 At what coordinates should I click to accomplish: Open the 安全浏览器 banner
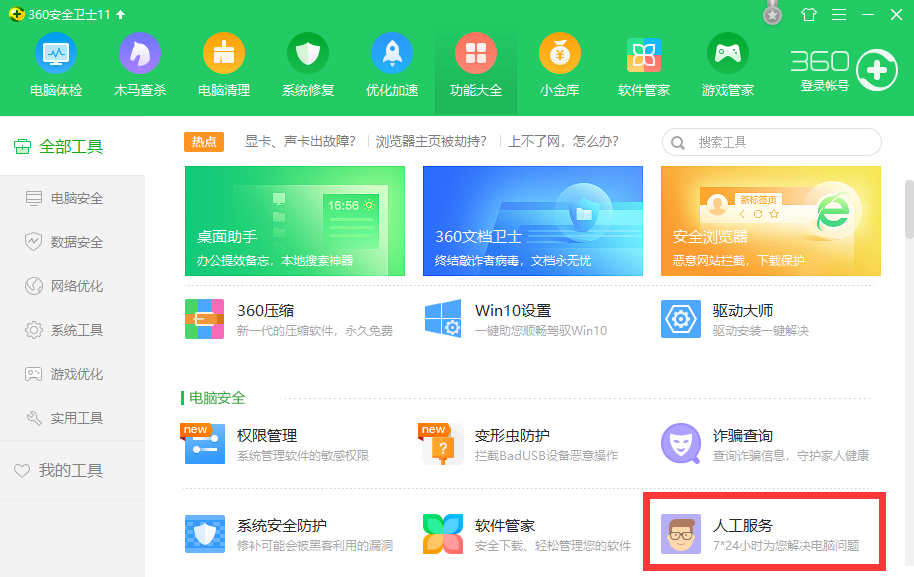click(771, 221)
